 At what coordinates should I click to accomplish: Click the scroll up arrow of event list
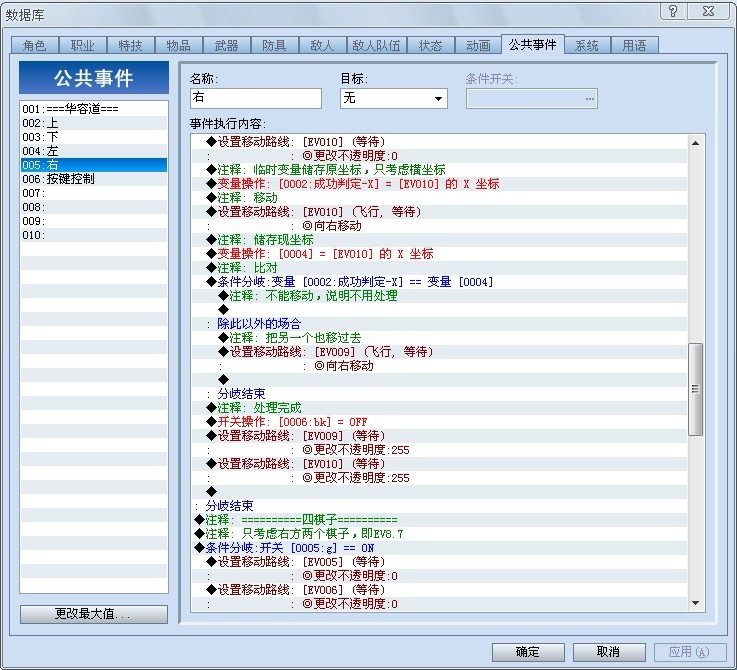[x=696, y=143]
